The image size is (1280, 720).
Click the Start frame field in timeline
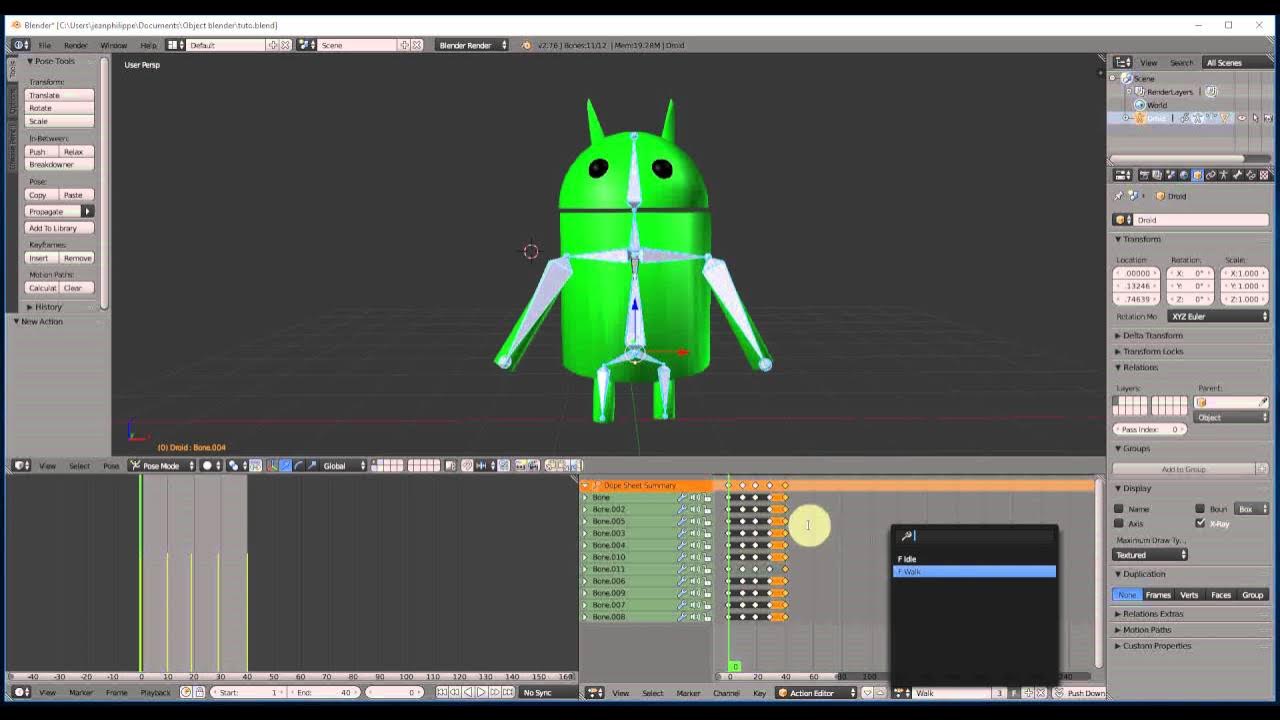point(248,692)
